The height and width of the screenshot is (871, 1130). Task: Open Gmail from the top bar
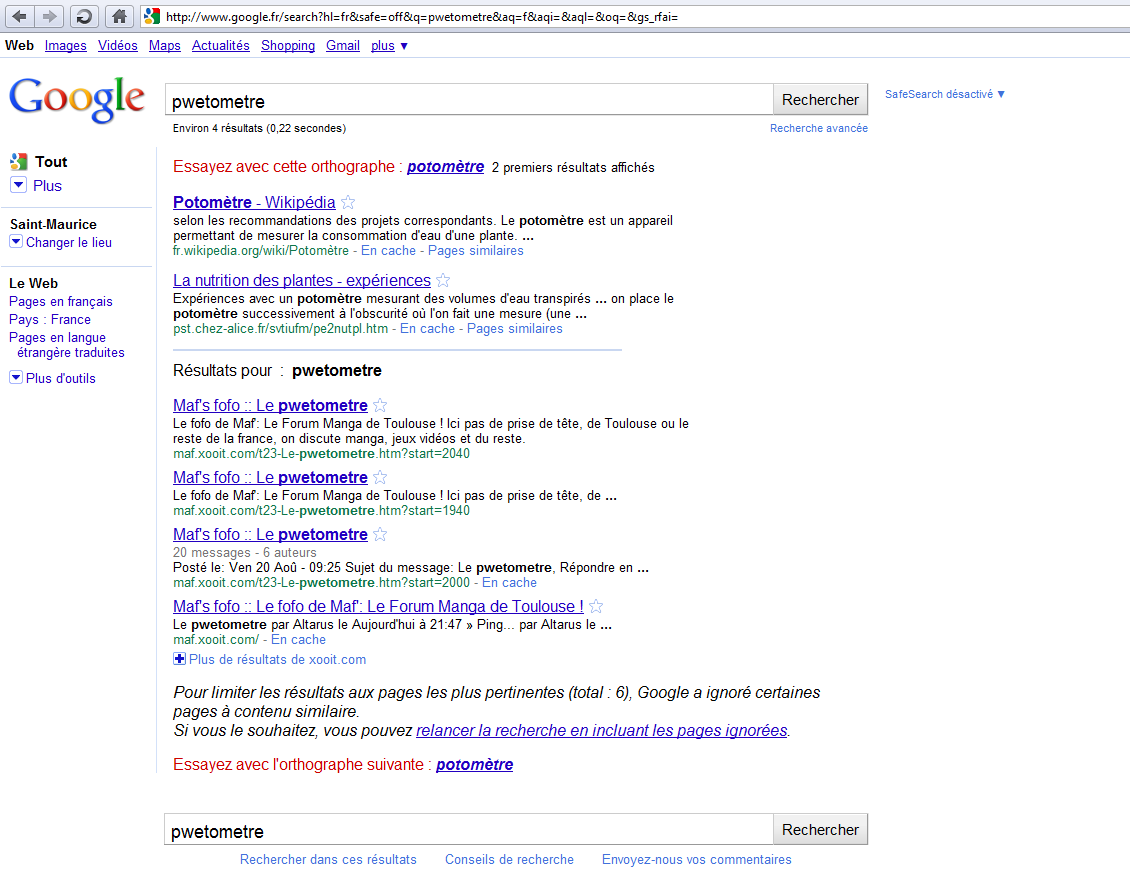(342, 45)
